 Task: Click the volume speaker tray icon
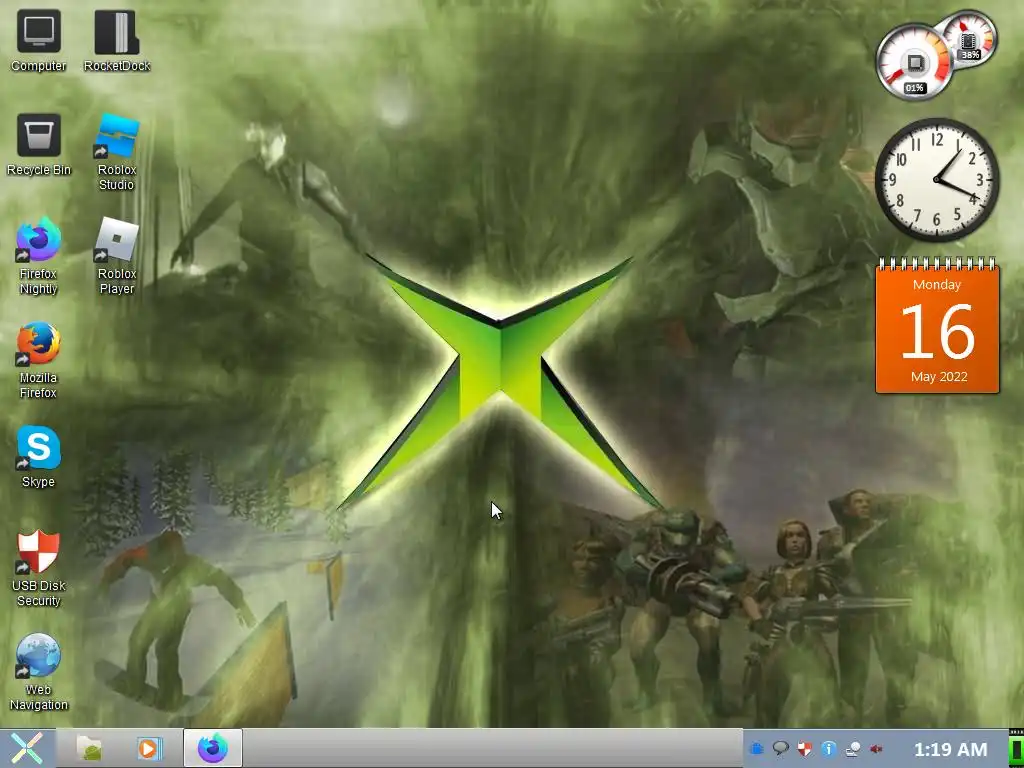(x=876, y=748)
